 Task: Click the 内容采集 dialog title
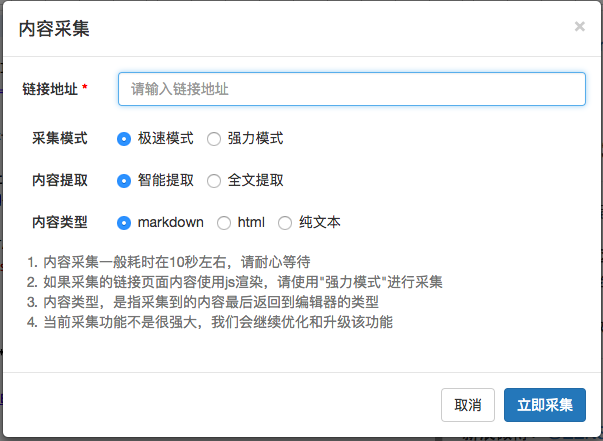tap(54, 29)
